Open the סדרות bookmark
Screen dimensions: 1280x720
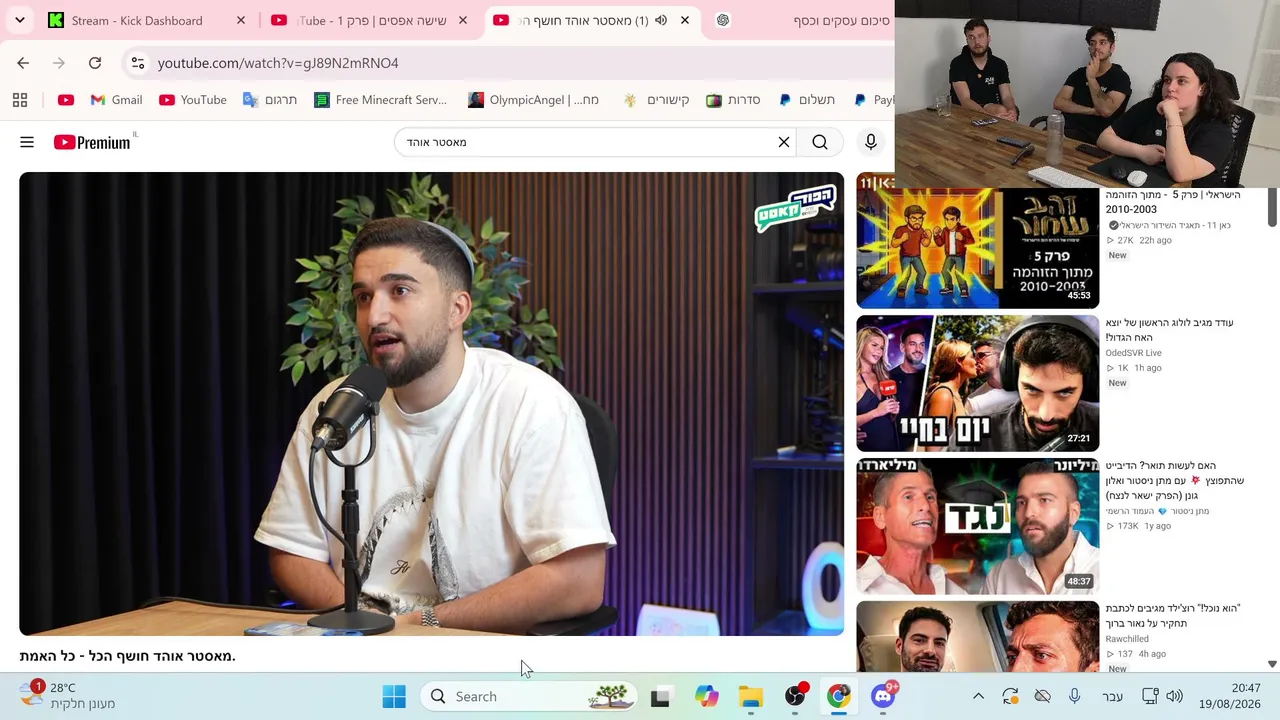733,100
